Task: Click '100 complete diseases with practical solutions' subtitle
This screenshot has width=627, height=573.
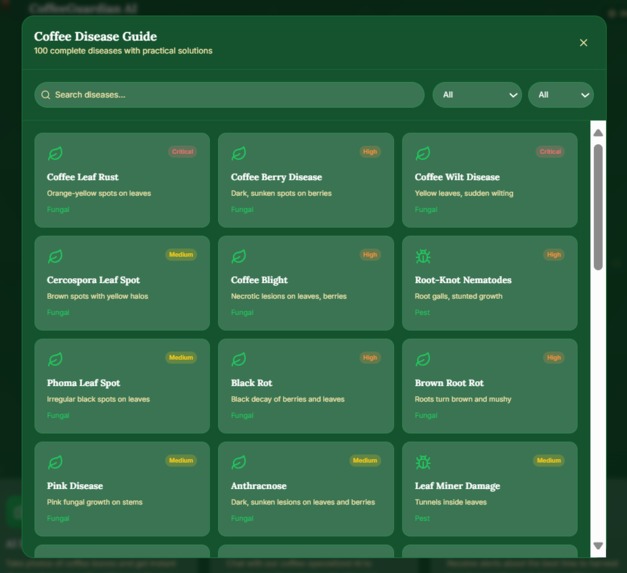Action: click(123, 51)
